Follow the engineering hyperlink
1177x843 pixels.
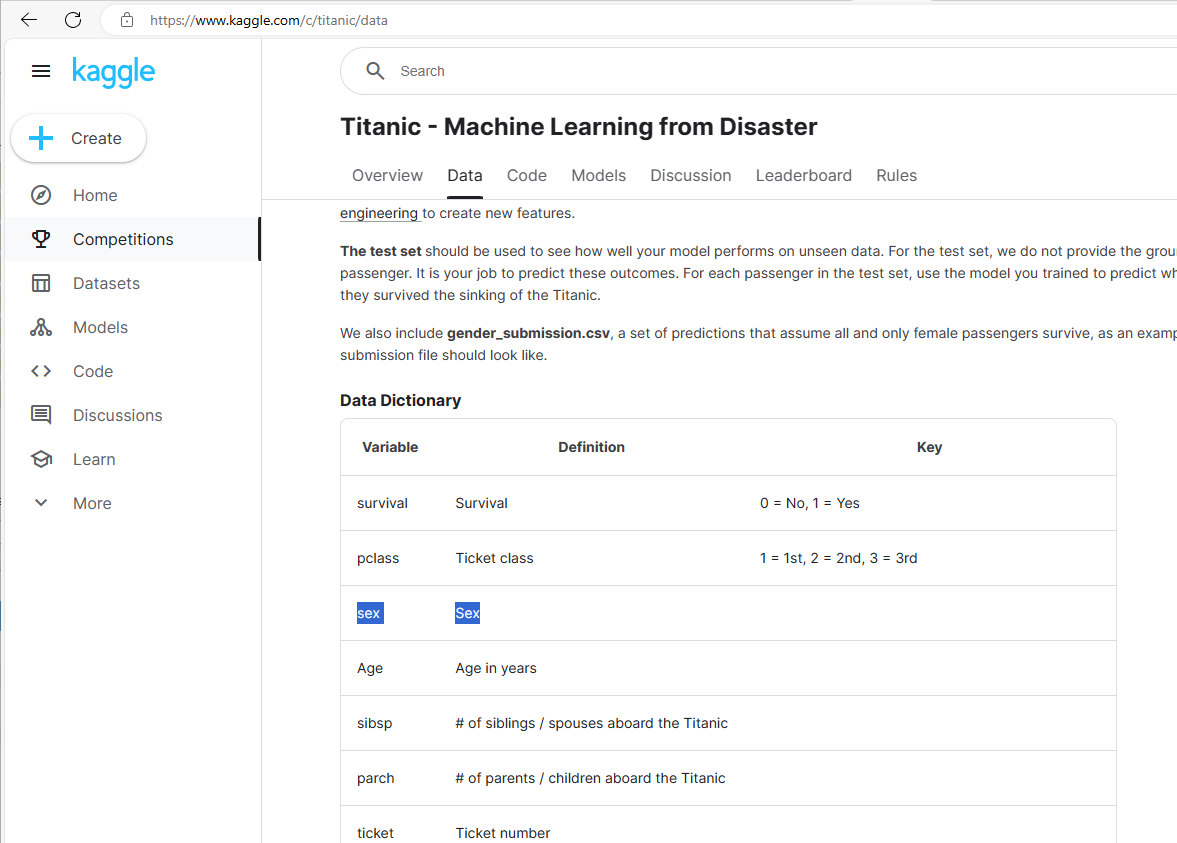[379, 213]
